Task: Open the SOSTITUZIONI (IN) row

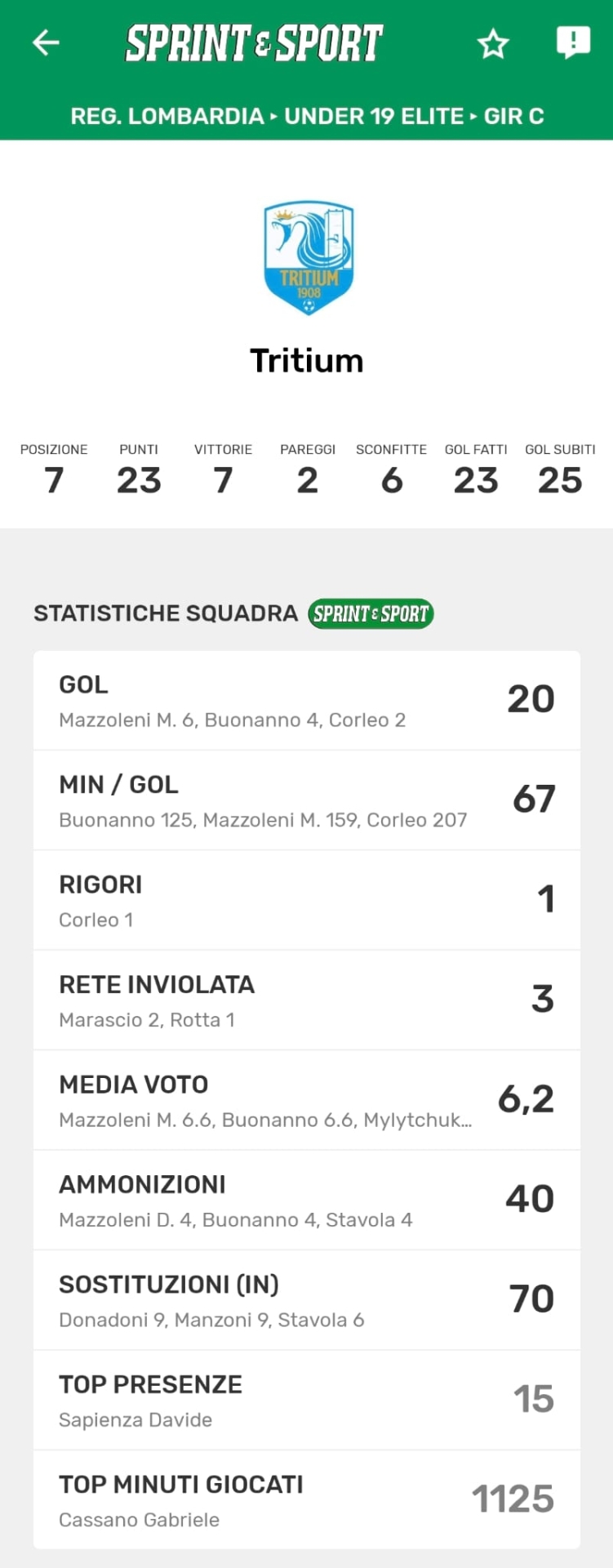Action: (x=307, y=1300)
